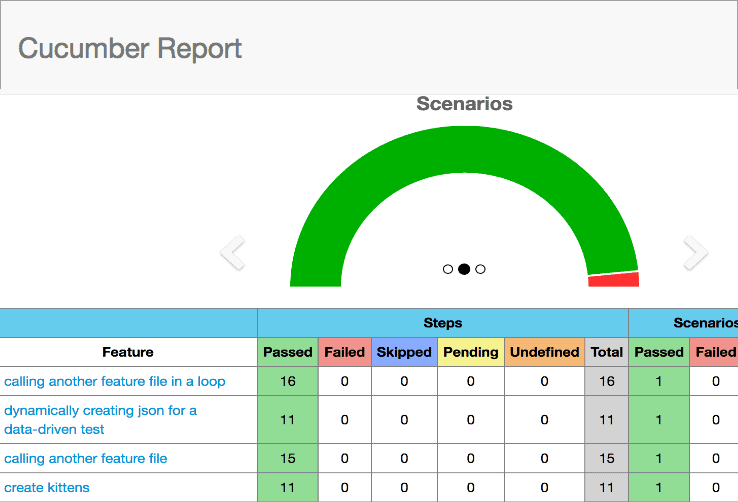Click the Steps group header
The height and width of the screenshot is (502, 738).
coord(442,323)
